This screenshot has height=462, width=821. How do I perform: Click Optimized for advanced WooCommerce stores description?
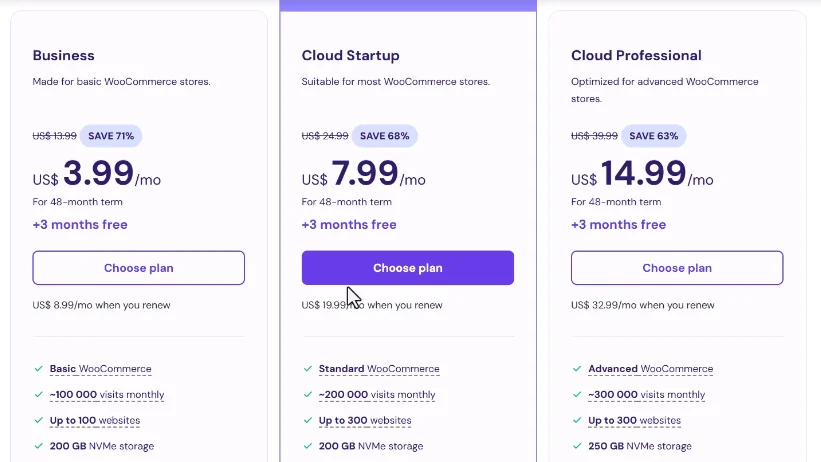tap(664, 90)
